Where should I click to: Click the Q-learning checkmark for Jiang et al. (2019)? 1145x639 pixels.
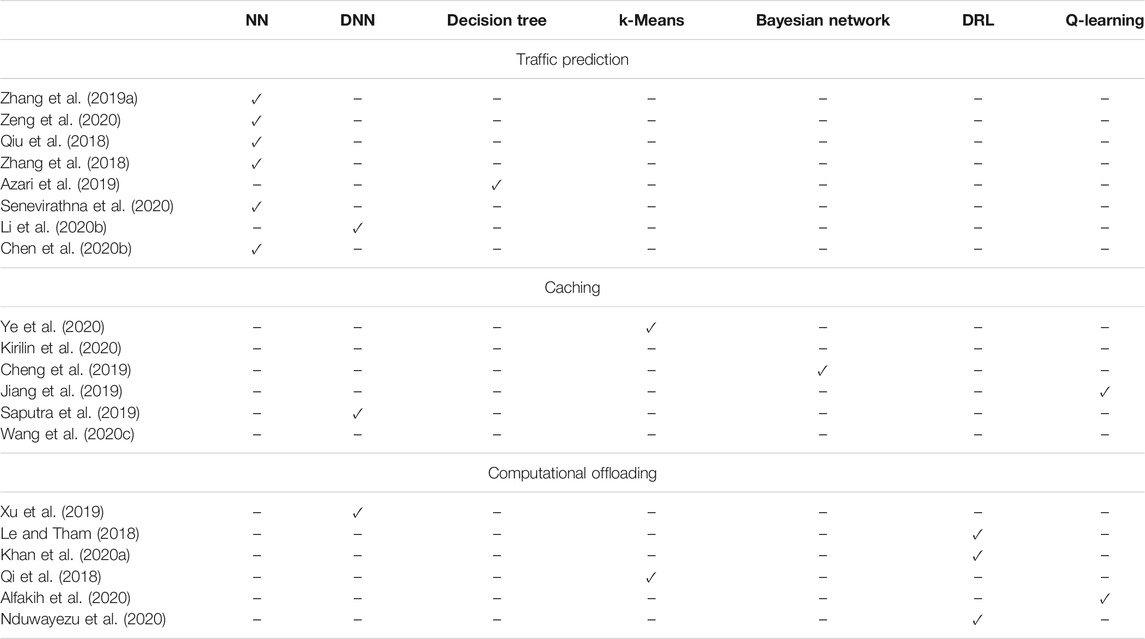click(x=1105, y=391)
